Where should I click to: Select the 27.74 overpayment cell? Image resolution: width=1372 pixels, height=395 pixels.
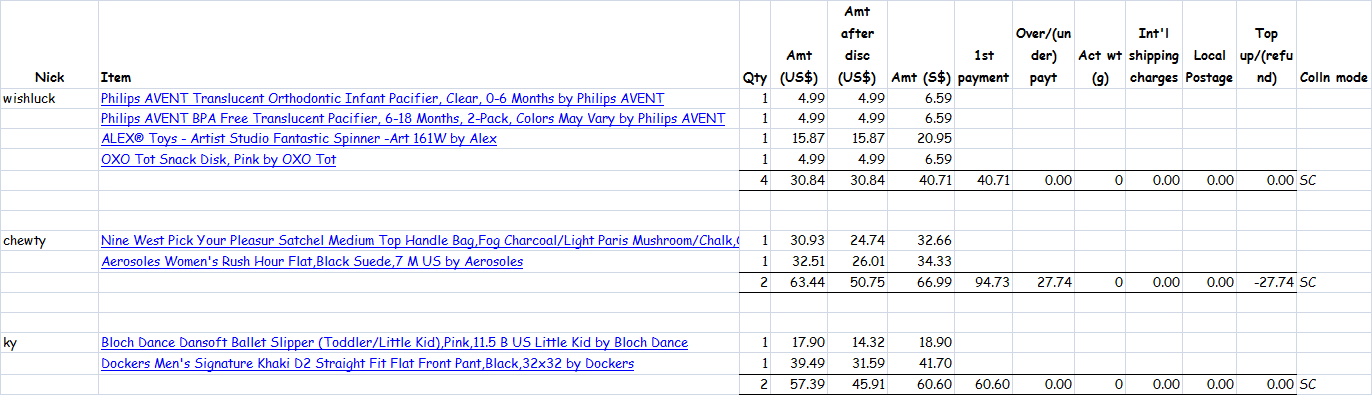pos(1044,283)
